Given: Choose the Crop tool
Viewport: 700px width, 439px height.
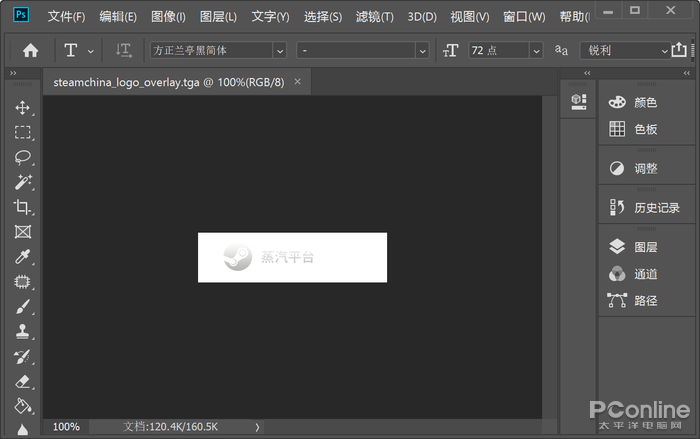Looking at the screenshot, I should tap(22, 207).
